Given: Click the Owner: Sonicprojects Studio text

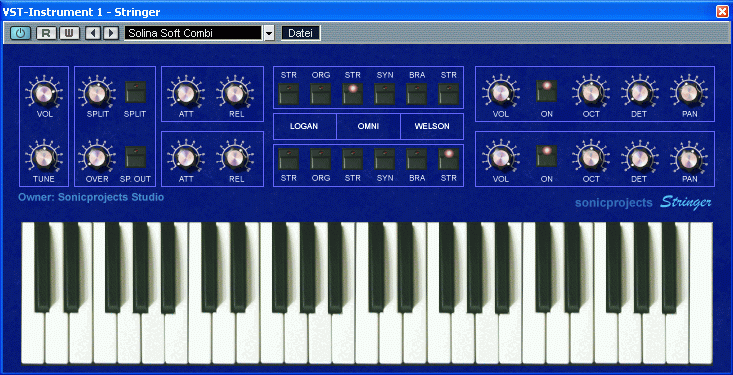Looking at the screenshot, I should pos(91,197).
